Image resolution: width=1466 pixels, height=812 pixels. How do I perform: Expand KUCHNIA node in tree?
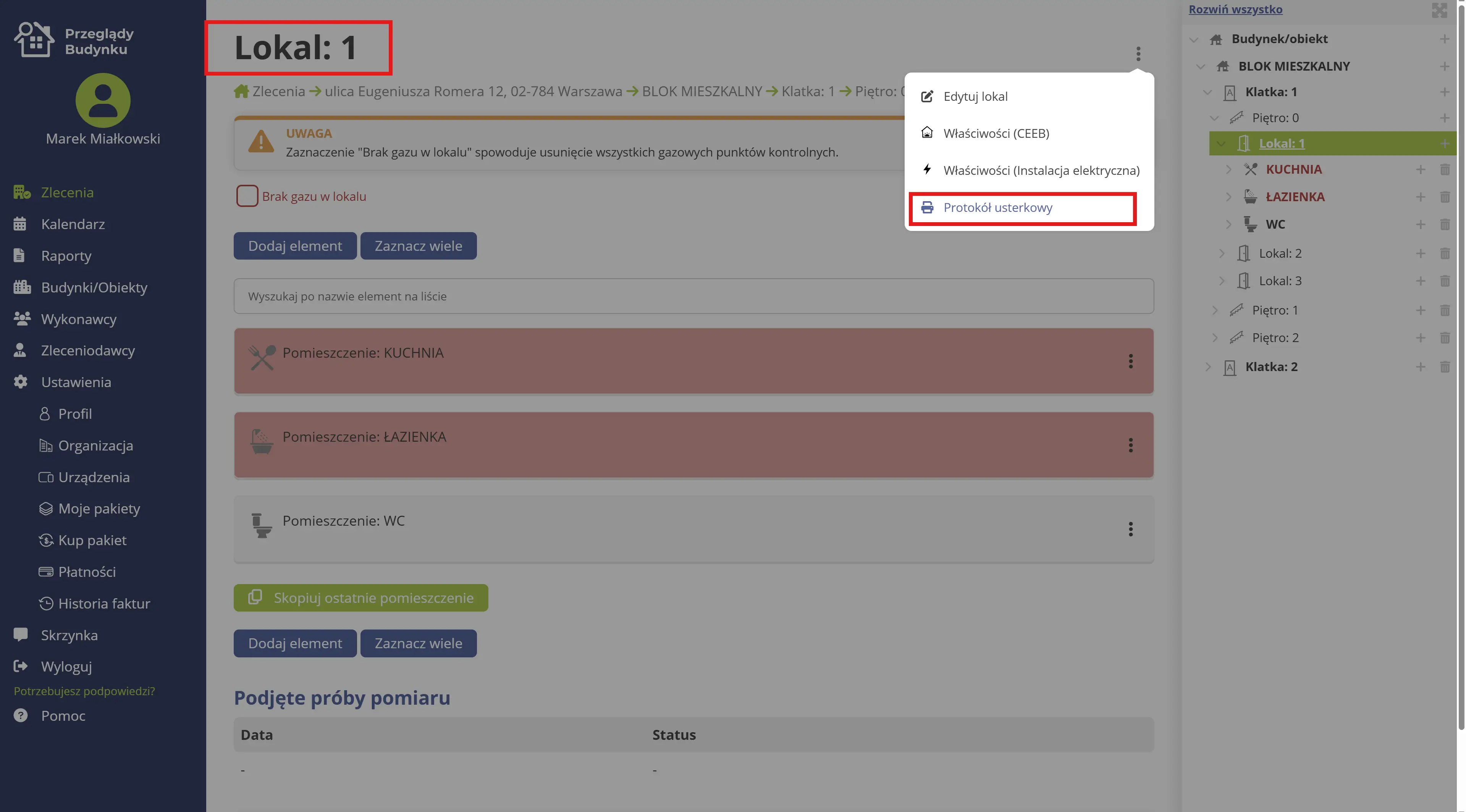click(x=1228, y=170)
